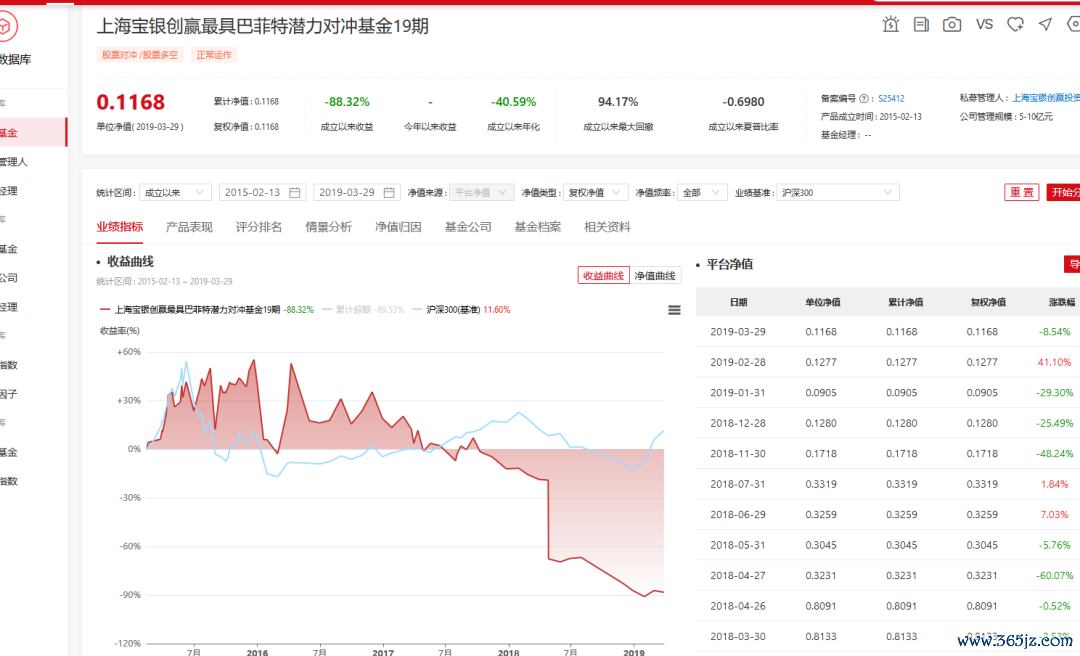
Task: Click the 2018-04-26 table row date
Action: click(x=738, y=606)
